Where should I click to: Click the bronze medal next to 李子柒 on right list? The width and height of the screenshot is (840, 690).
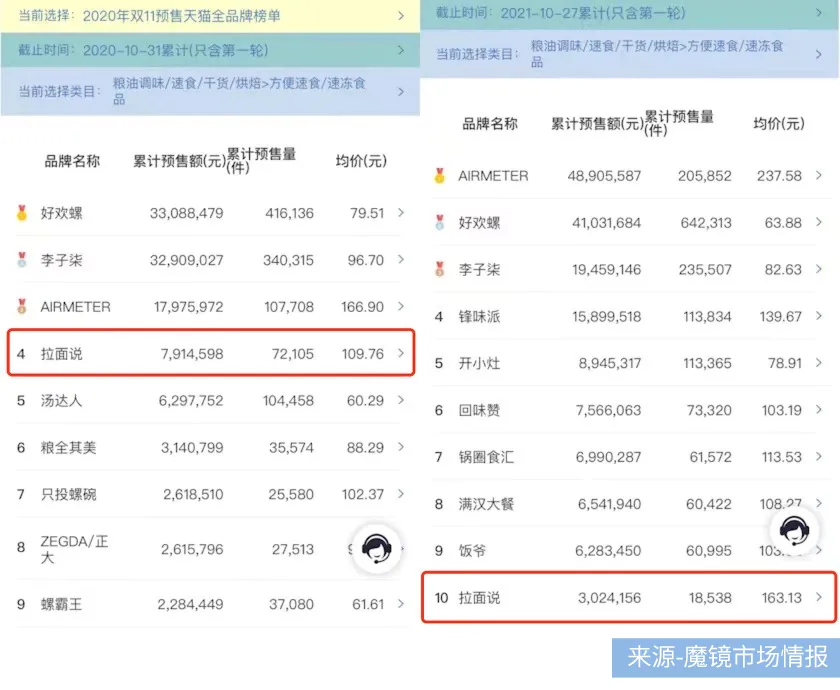[x=439, y=268]
